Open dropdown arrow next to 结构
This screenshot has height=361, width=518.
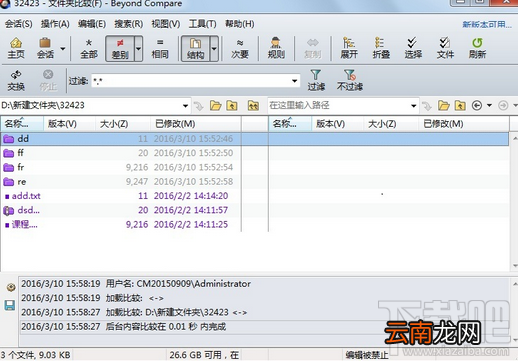[x=214, y=49]
